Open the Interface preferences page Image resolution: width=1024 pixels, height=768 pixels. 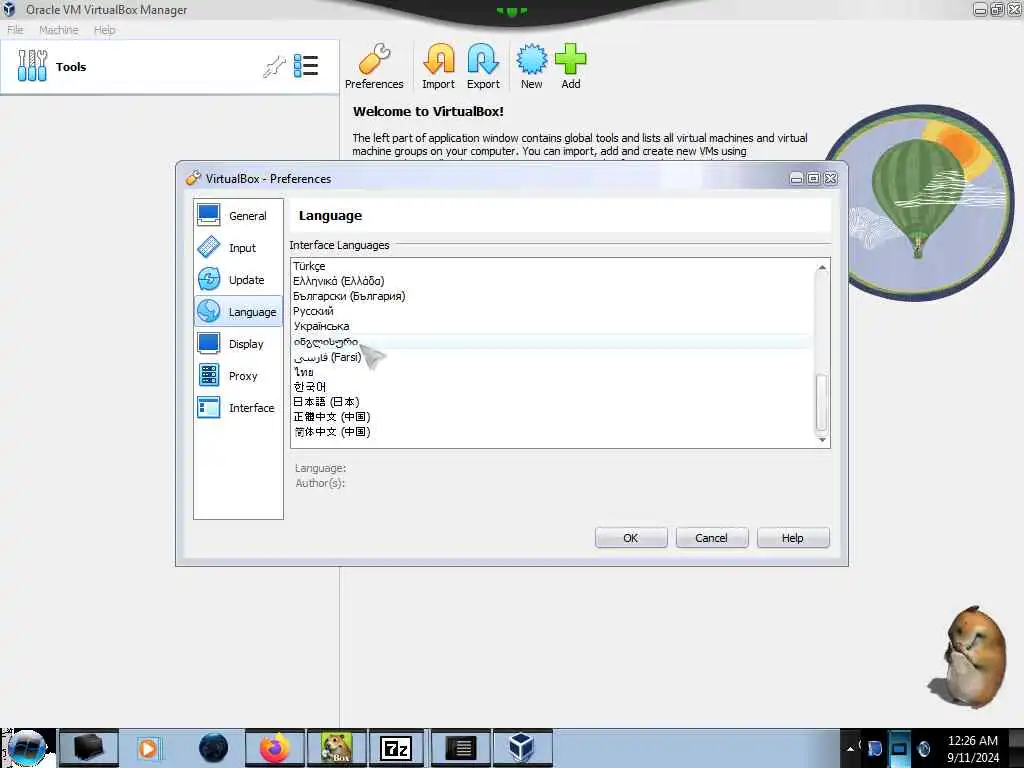(x=238, y=408)
